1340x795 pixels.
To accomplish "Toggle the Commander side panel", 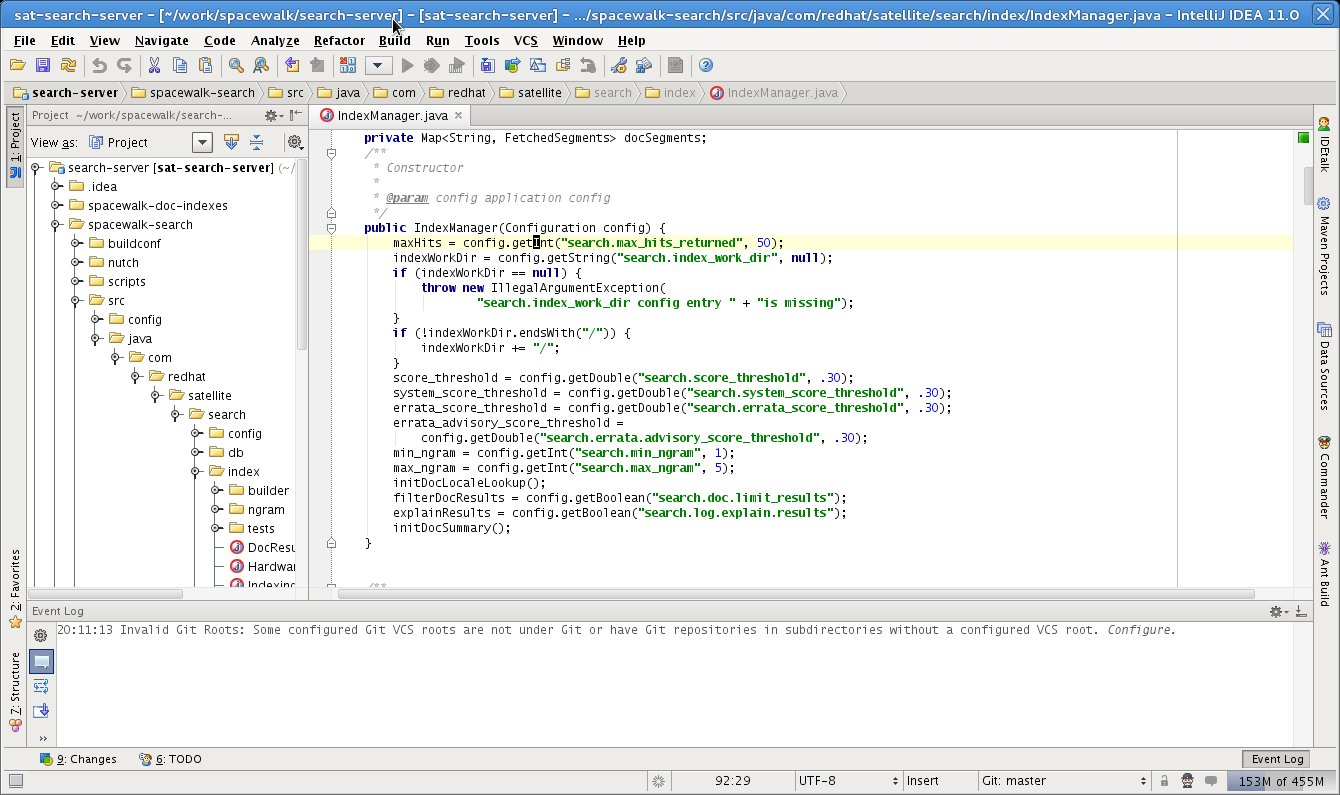I will point(1324,476).
